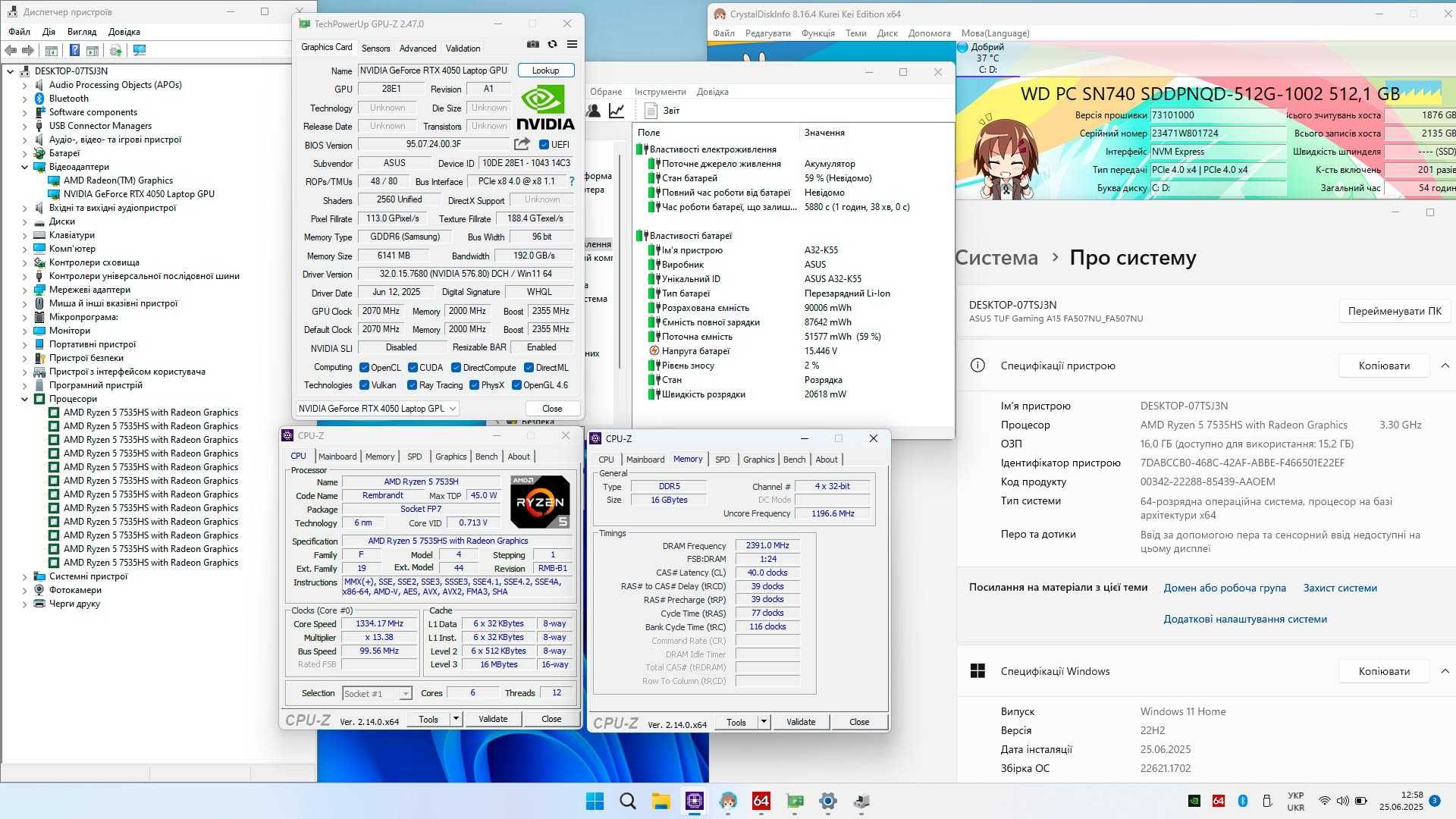Toggle the CUDA checkbox
Image resolution: width=1456 pixels, height=819 pixels.
(413, 368)
